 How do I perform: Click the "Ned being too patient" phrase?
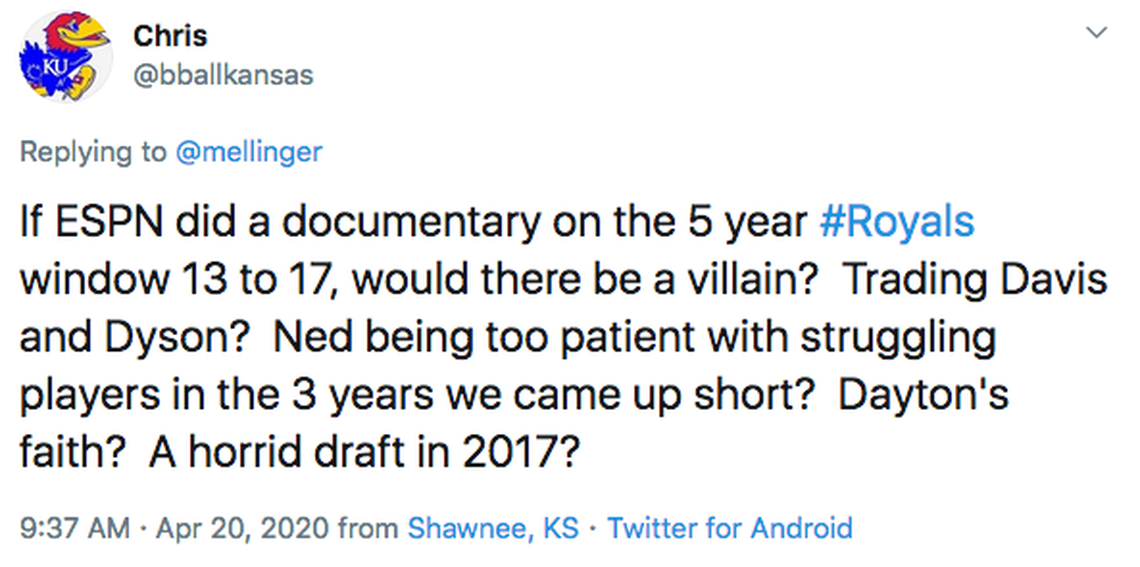pyautogui.click(x=488, y=339)
